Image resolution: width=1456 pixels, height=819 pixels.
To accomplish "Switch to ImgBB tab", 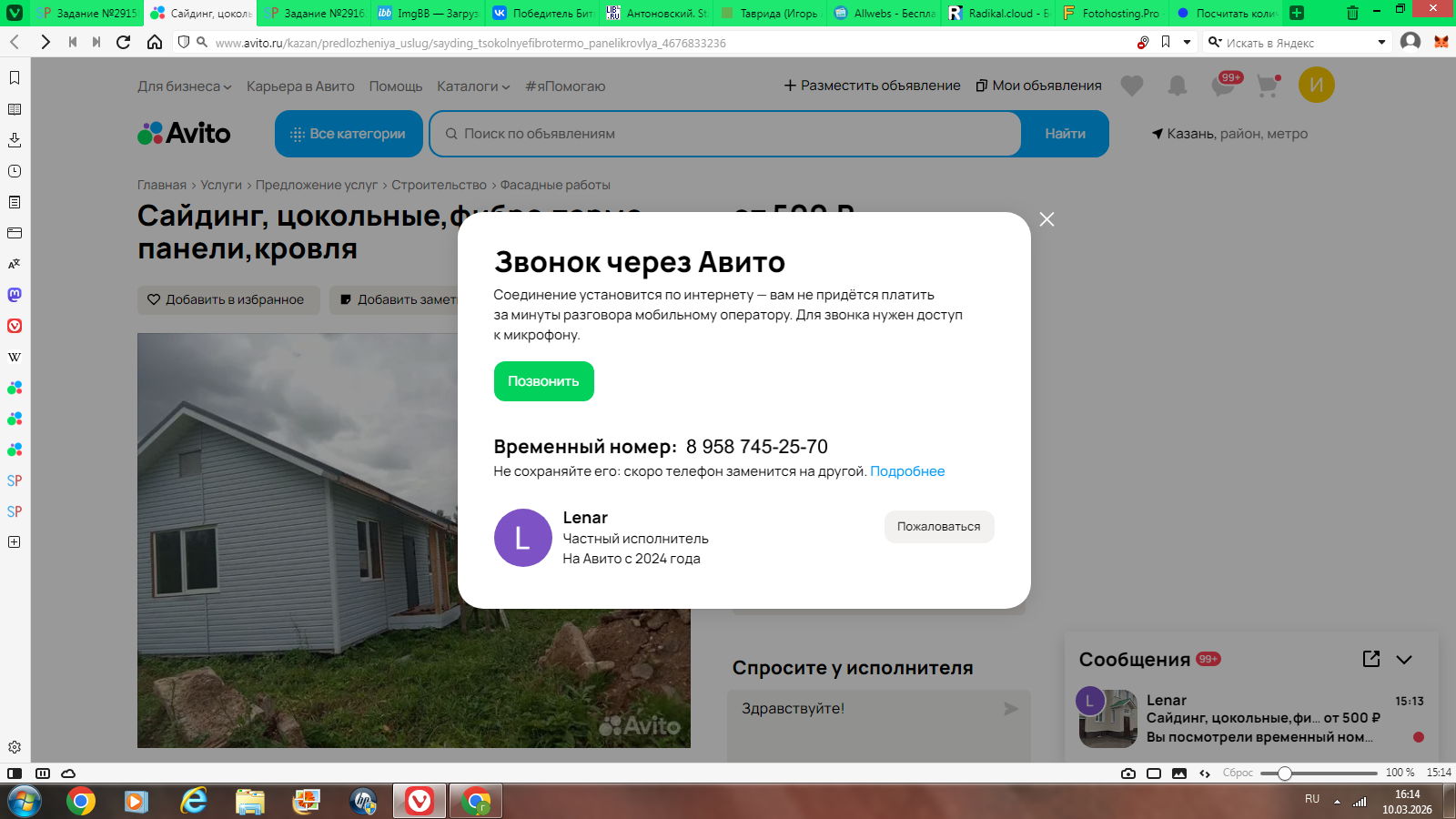I will coord(428,13).
